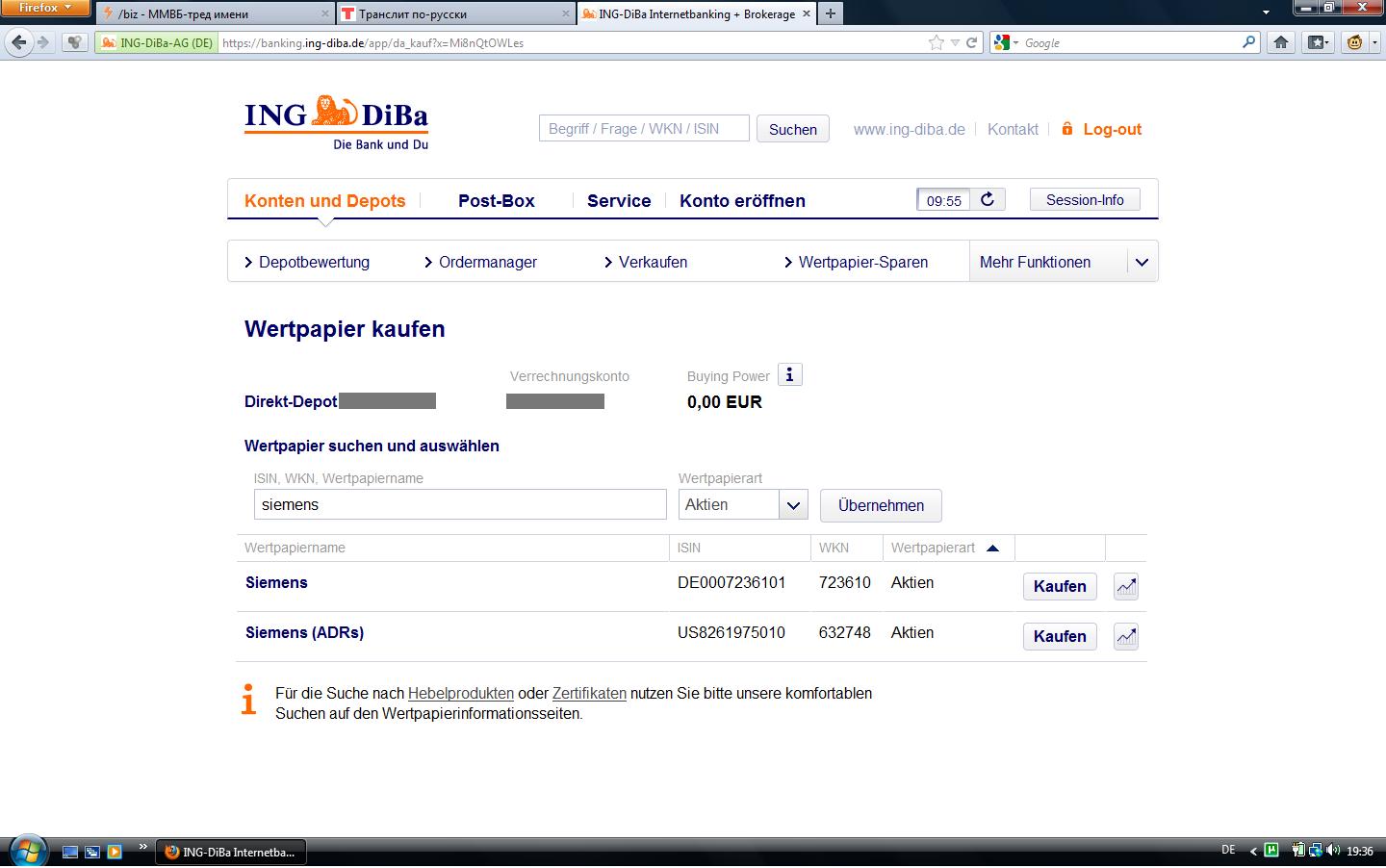Open new browser tab plus button
Image resolution: width=1386 pixels, height=868 pixels.
tap(830, 13)
